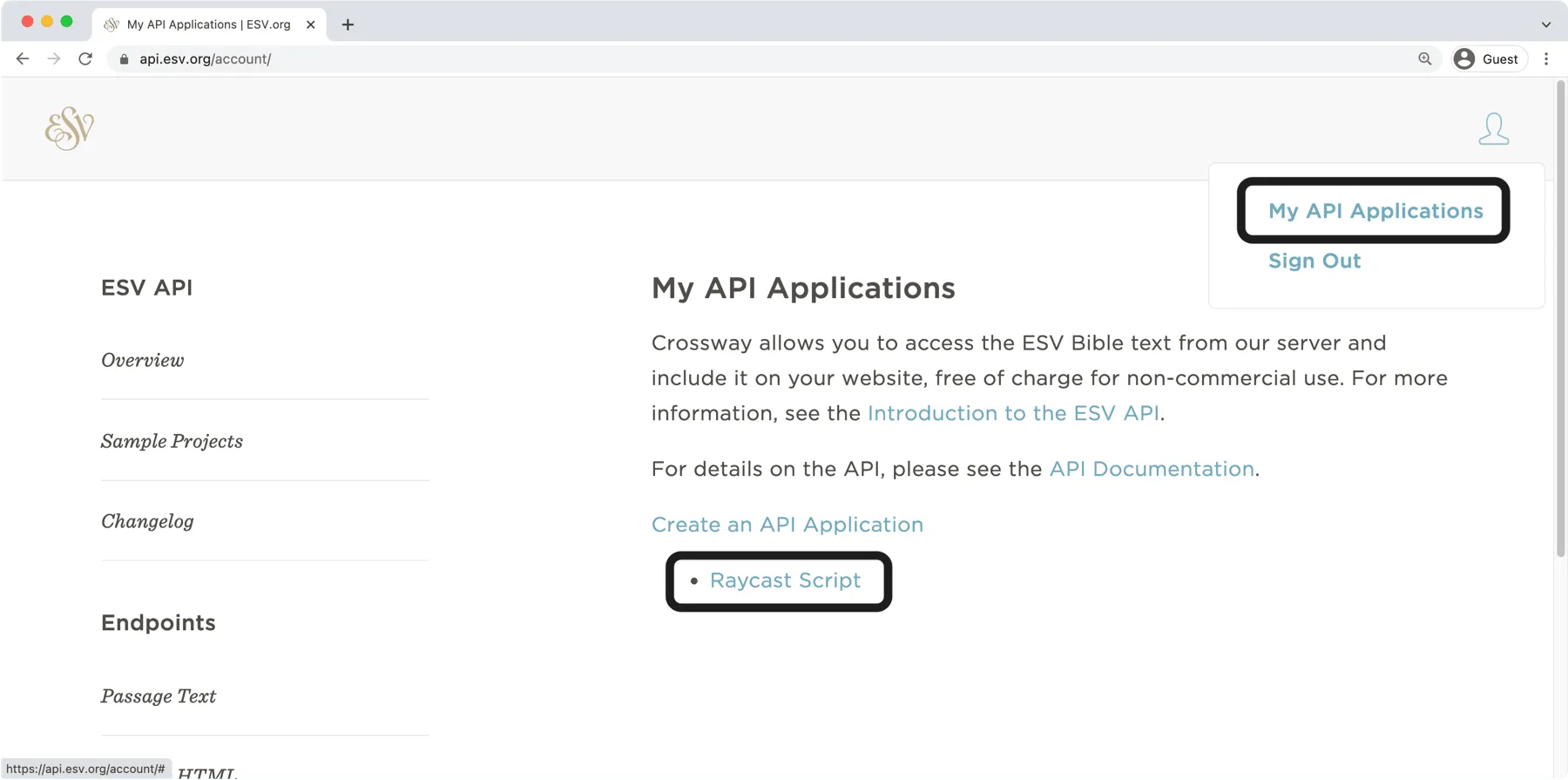Click the green macOS fullscreen button
Image resolution: width=1568 pixels, height=780 pixels.
click(66, 21)
